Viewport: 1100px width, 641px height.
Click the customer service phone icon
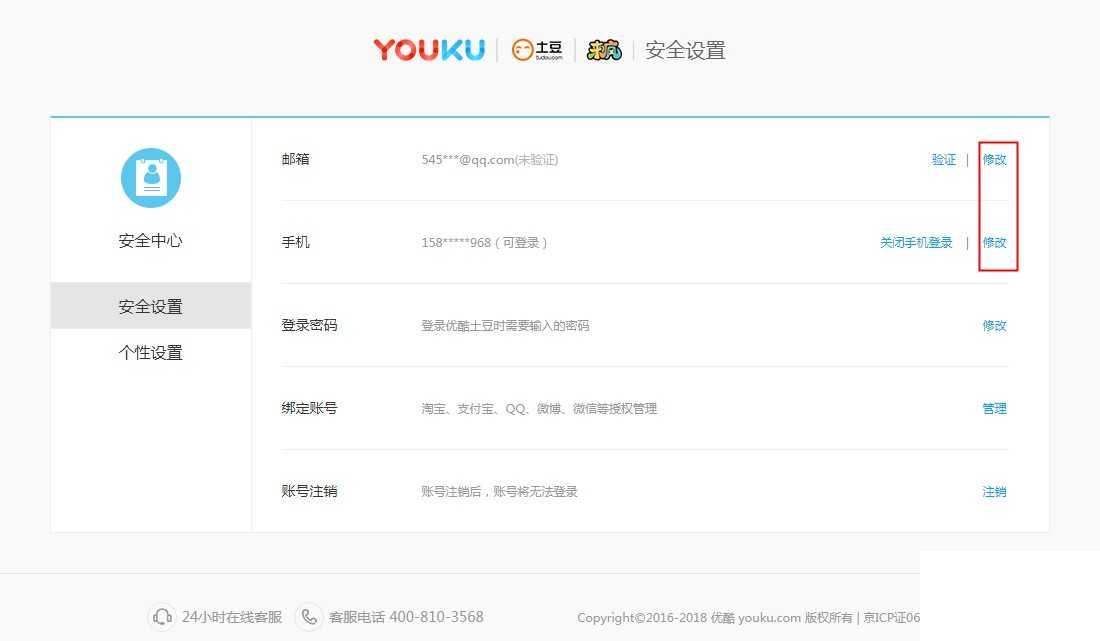310,617
